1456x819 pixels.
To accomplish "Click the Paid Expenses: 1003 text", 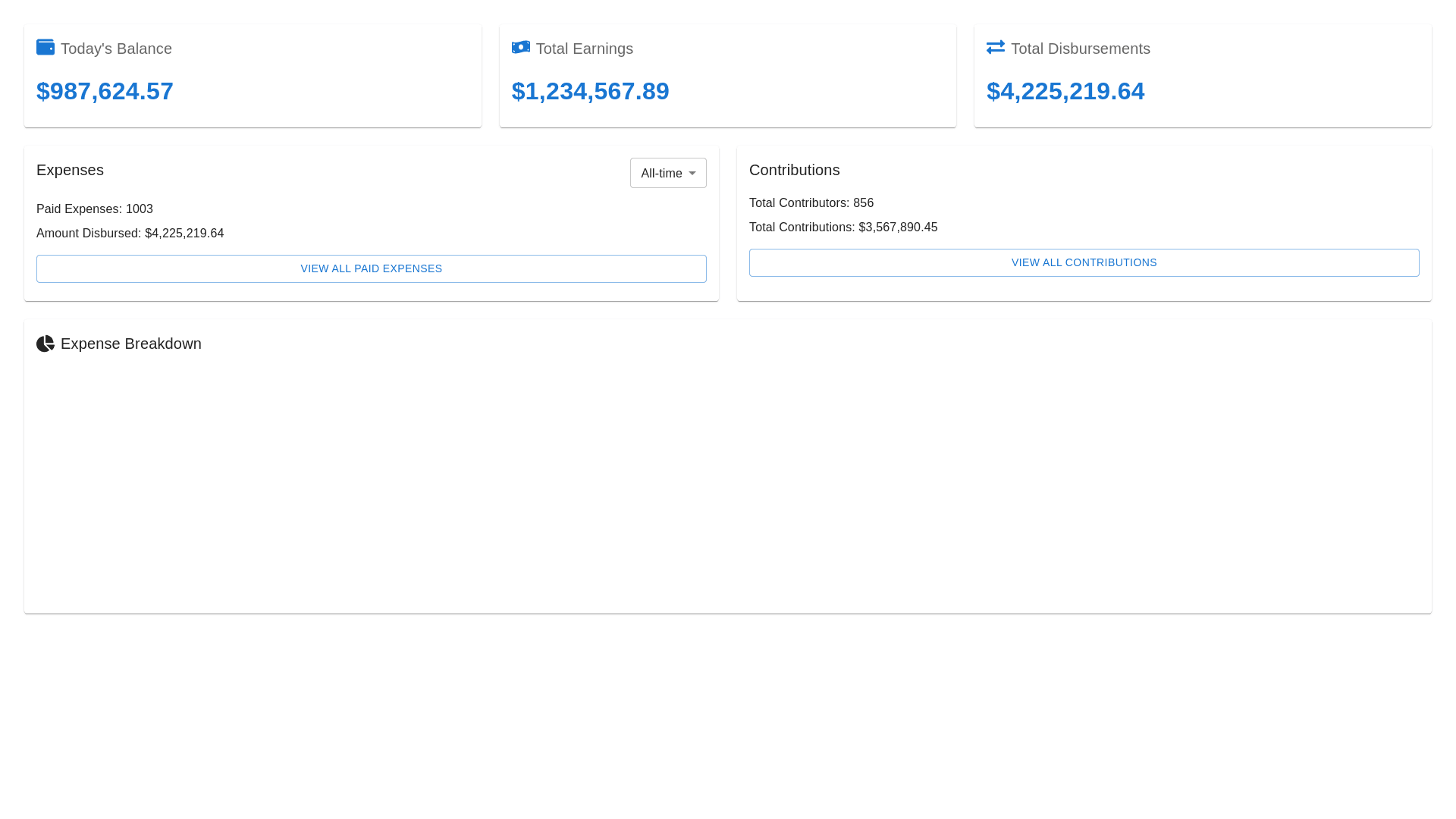I will tap(95, 209).
